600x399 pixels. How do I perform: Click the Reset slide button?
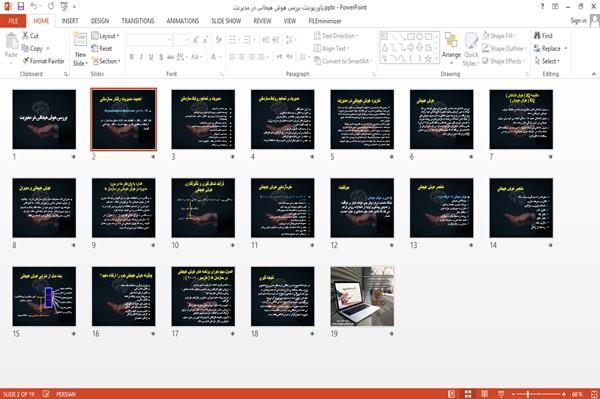102,48
